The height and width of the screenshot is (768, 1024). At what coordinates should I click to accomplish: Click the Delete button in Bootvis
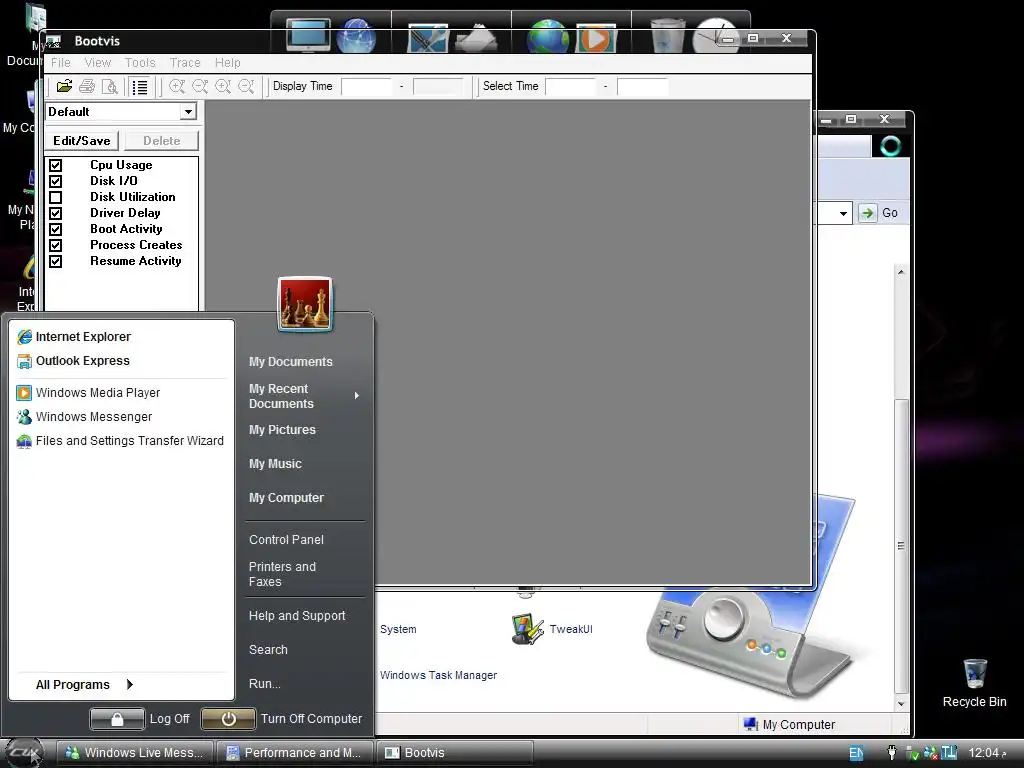pyautogui.click(x=161, y=141)
